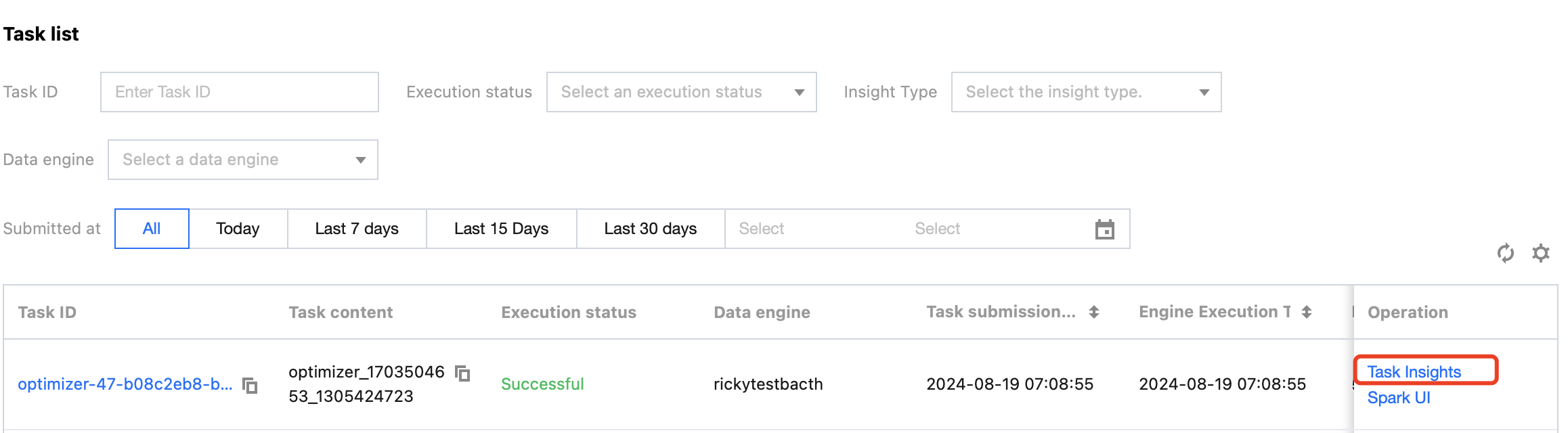Click the start date Select field
Viewport: 1568px width, 433px height.
click(x=762, y=229)
